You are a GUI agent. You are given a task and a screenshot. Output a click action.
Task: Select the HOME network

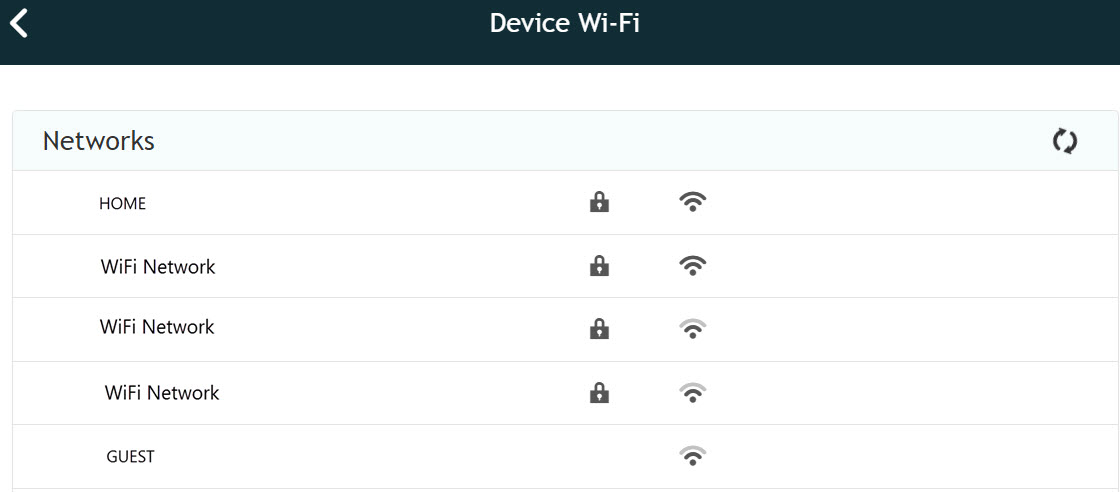122,204
